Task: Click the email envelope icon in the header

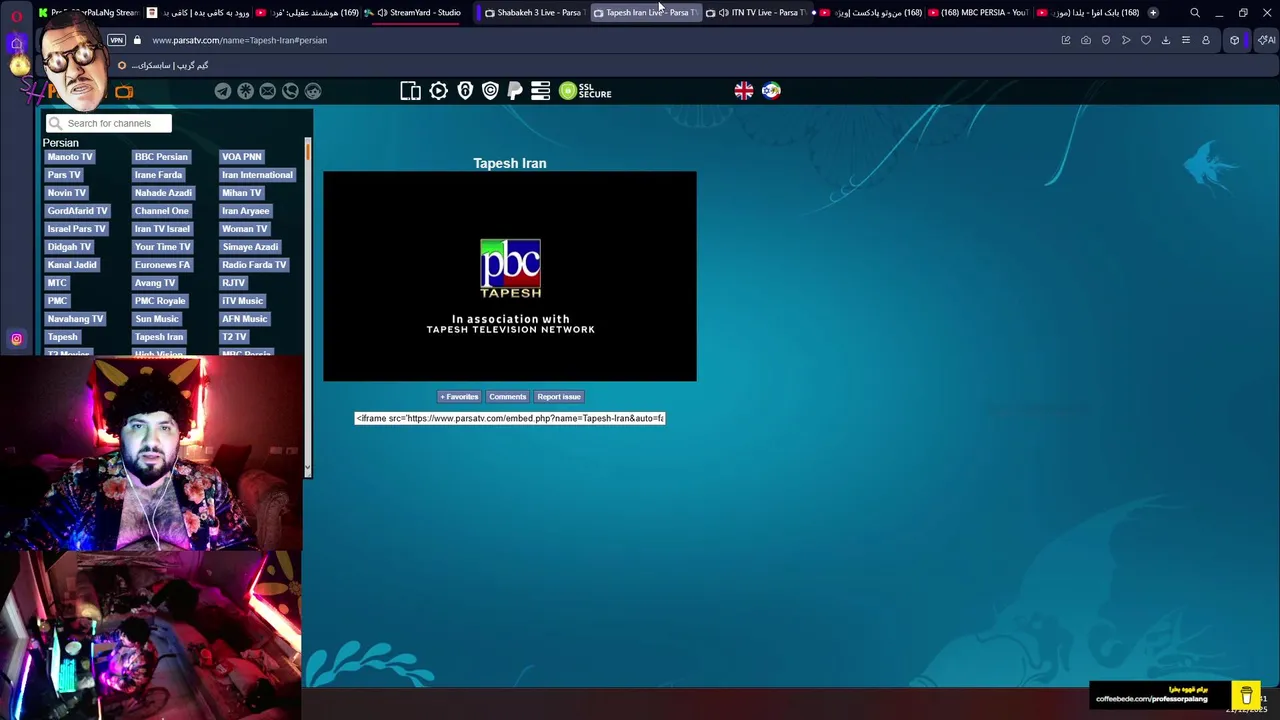Action: point(268,91)
